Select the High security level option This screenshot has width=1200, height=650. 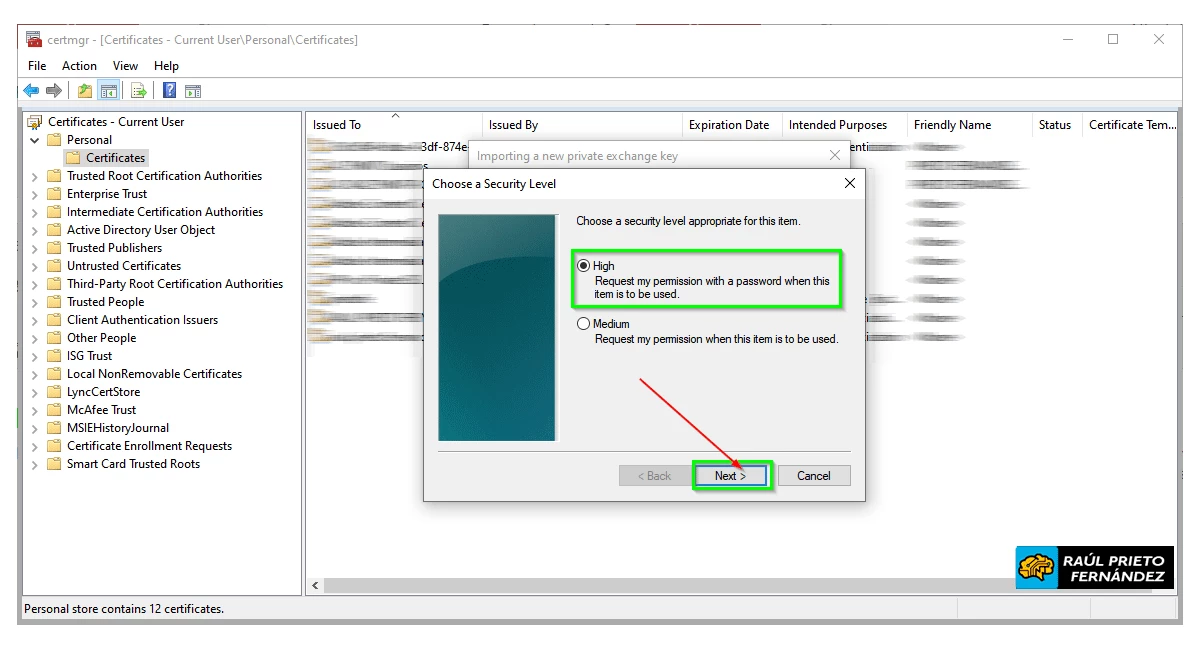[x=584, y=266]
